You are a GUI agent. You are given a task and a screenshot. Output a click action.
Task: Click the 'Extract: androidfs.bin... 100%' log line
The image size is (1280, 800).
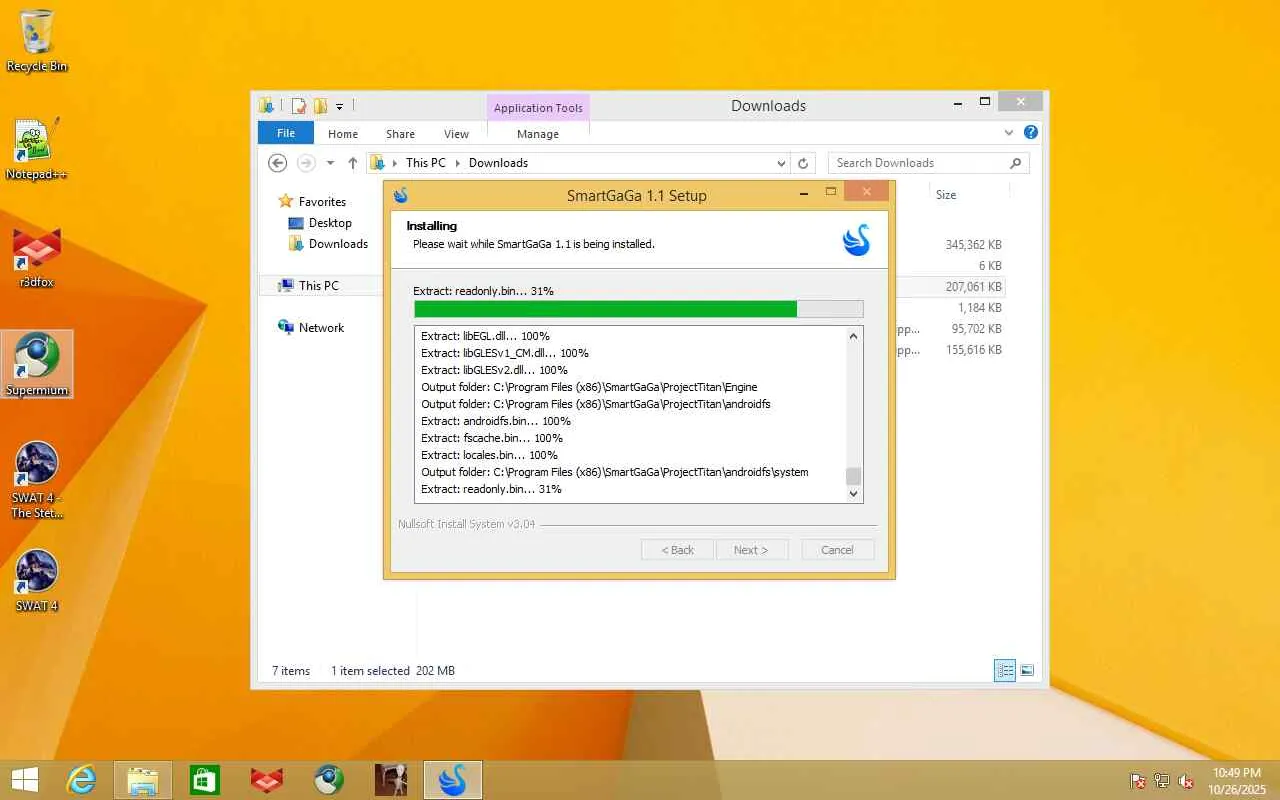coord(496,421)
